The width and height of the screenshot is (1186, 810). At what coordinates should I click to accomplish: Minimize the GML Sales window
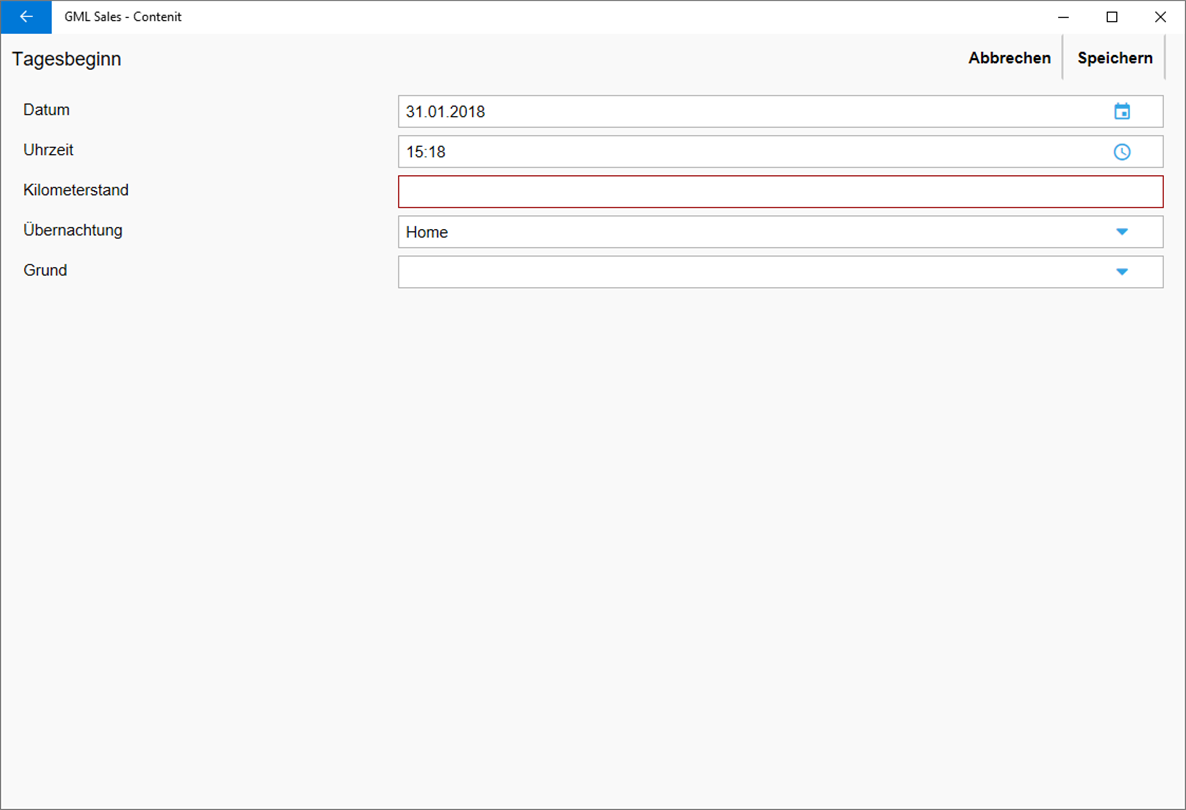pos(1063,17)
